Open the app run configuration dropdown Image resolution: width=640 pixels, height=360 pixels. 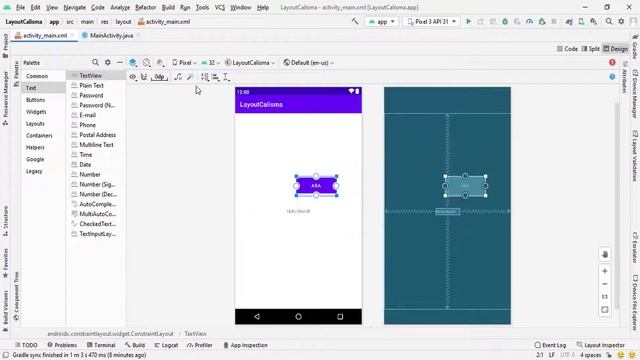coord(382,22)
